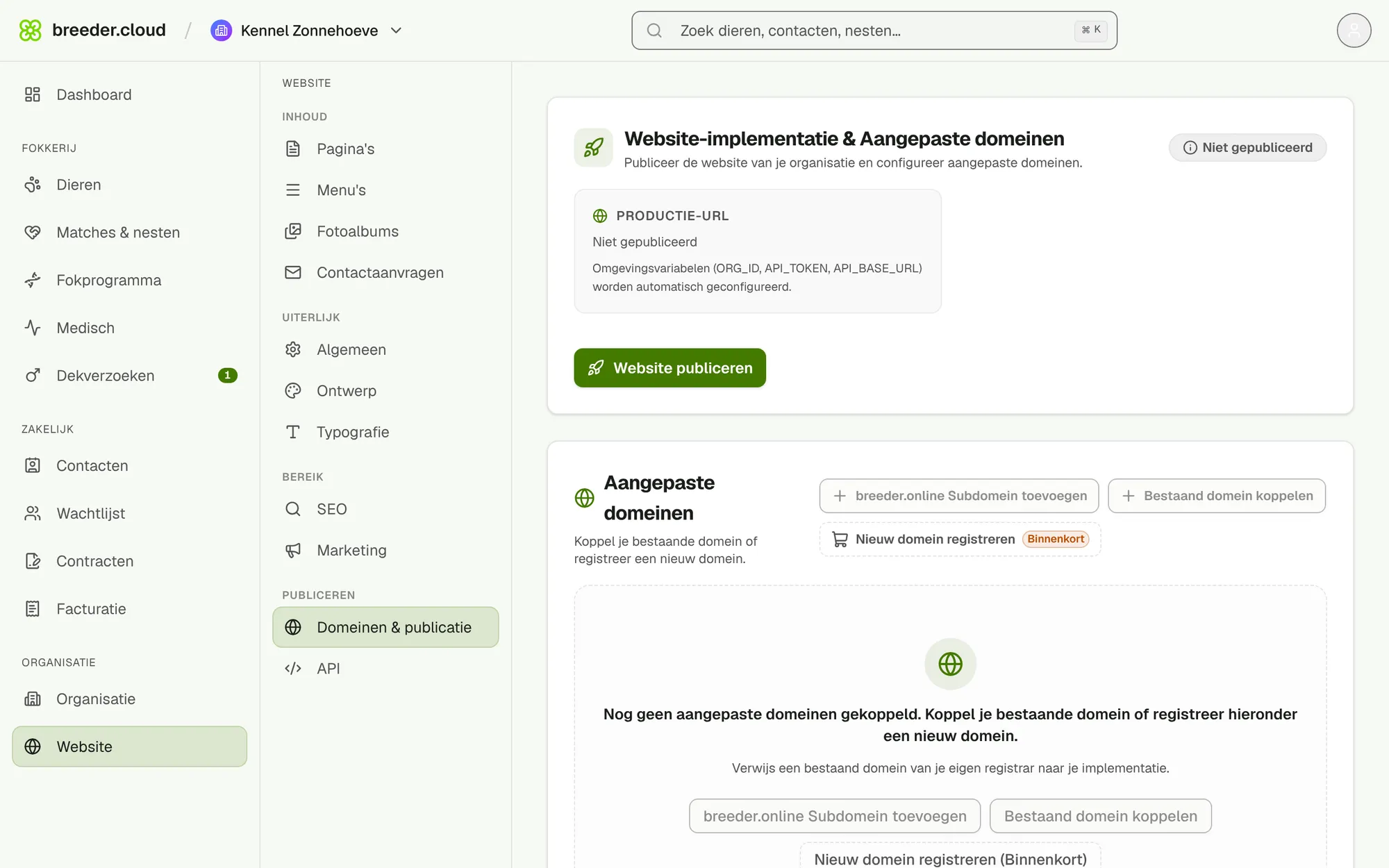Click the Marketing megaphone icon
1389x868 pixels.
293,550
